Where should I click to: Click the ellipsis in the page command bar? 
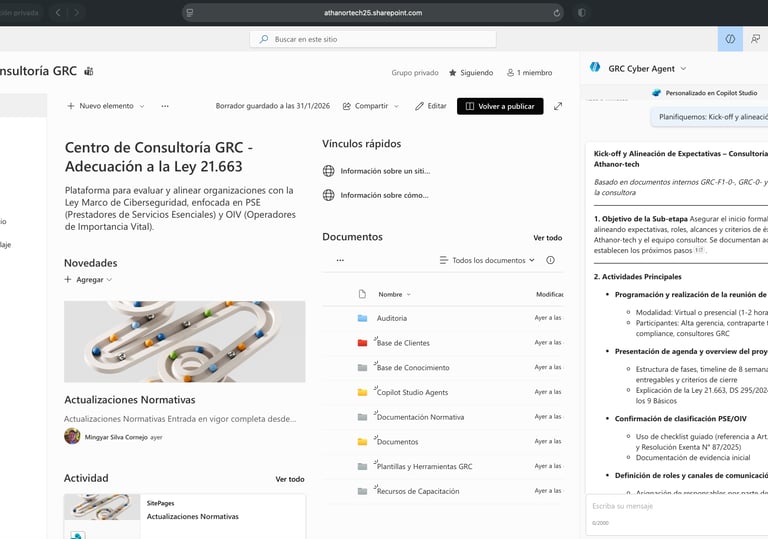[x=165, y=106]
